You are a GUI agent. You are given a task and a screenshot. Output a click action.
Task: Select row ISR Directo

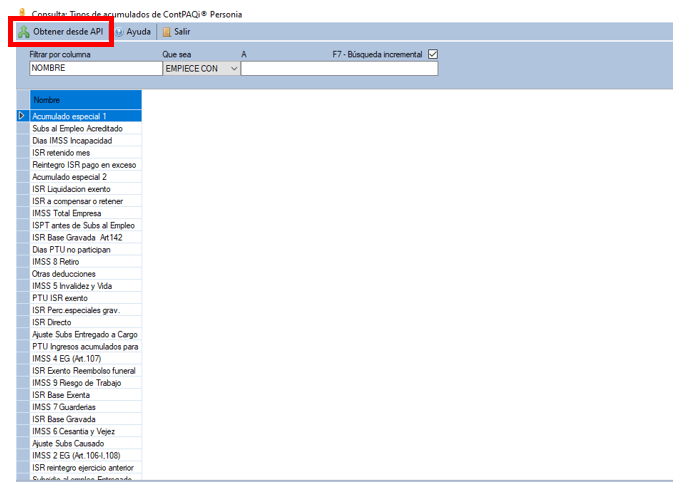tap(86, 322)
